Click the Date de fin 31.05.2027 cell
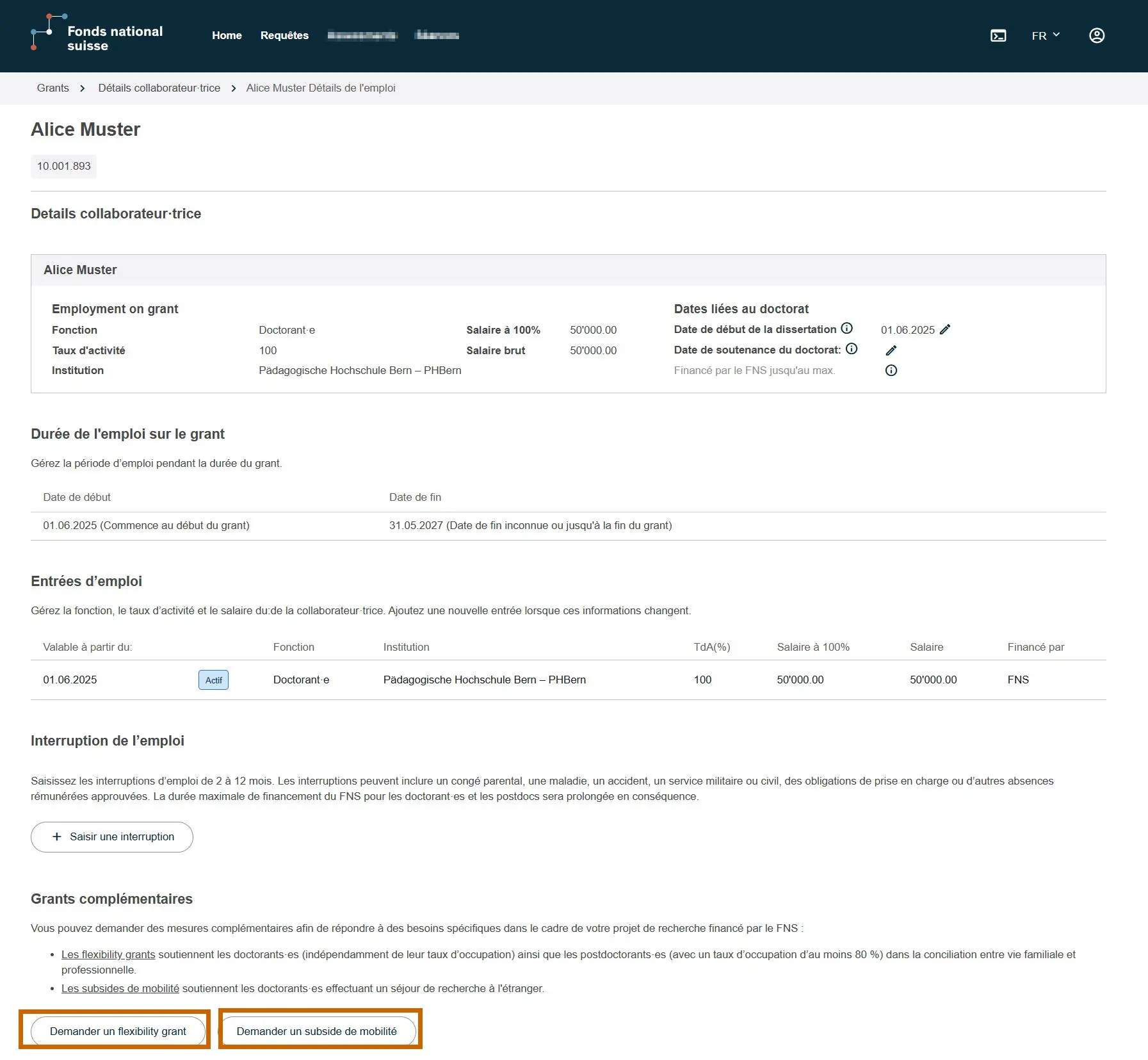The height and width of the screenshot is (1060, 1148). pyautogui.click(x=530, y=526)
